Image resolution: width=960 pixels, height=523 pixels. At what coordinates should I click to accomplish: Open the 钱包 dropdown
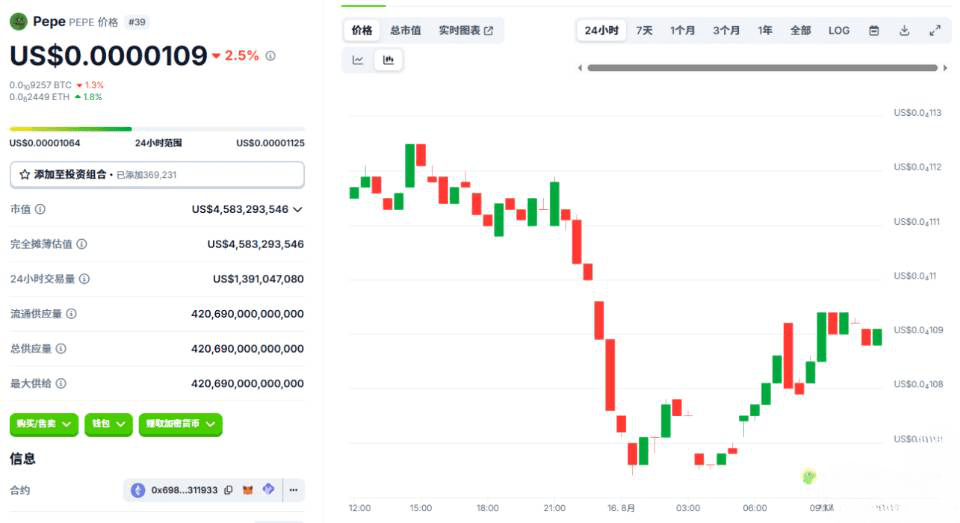coord(108,424)
